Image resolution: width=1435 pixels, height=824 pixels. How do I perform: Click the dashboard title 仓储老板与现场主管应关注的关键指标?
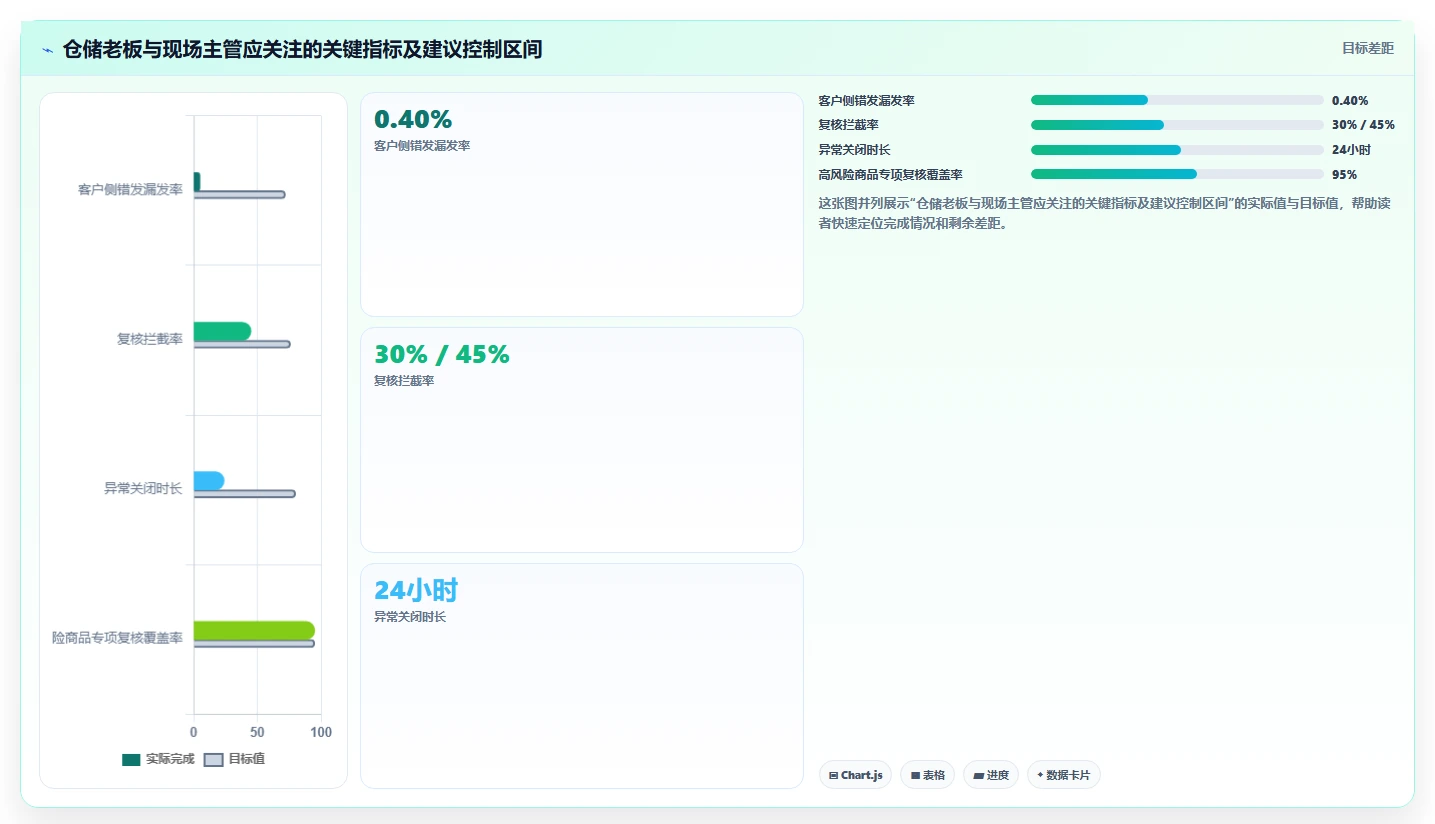pyautogui.click(x=302, y=49)
